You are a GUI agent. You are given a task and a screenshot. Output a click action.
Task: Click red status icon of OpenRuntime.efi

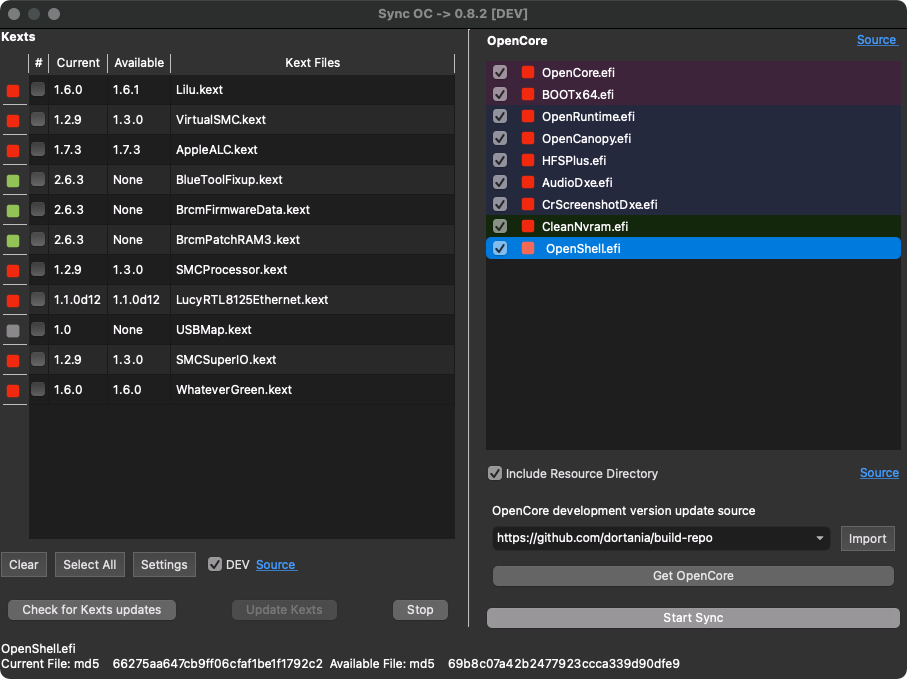[528, 116]
